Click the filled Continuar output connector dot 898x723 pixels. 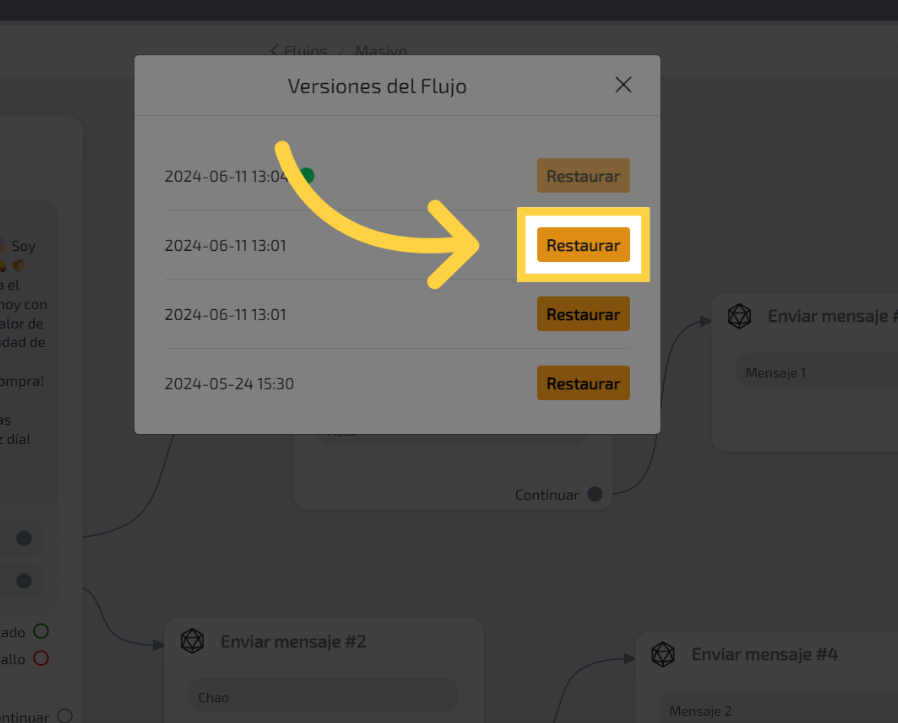(x=595, y=494)
